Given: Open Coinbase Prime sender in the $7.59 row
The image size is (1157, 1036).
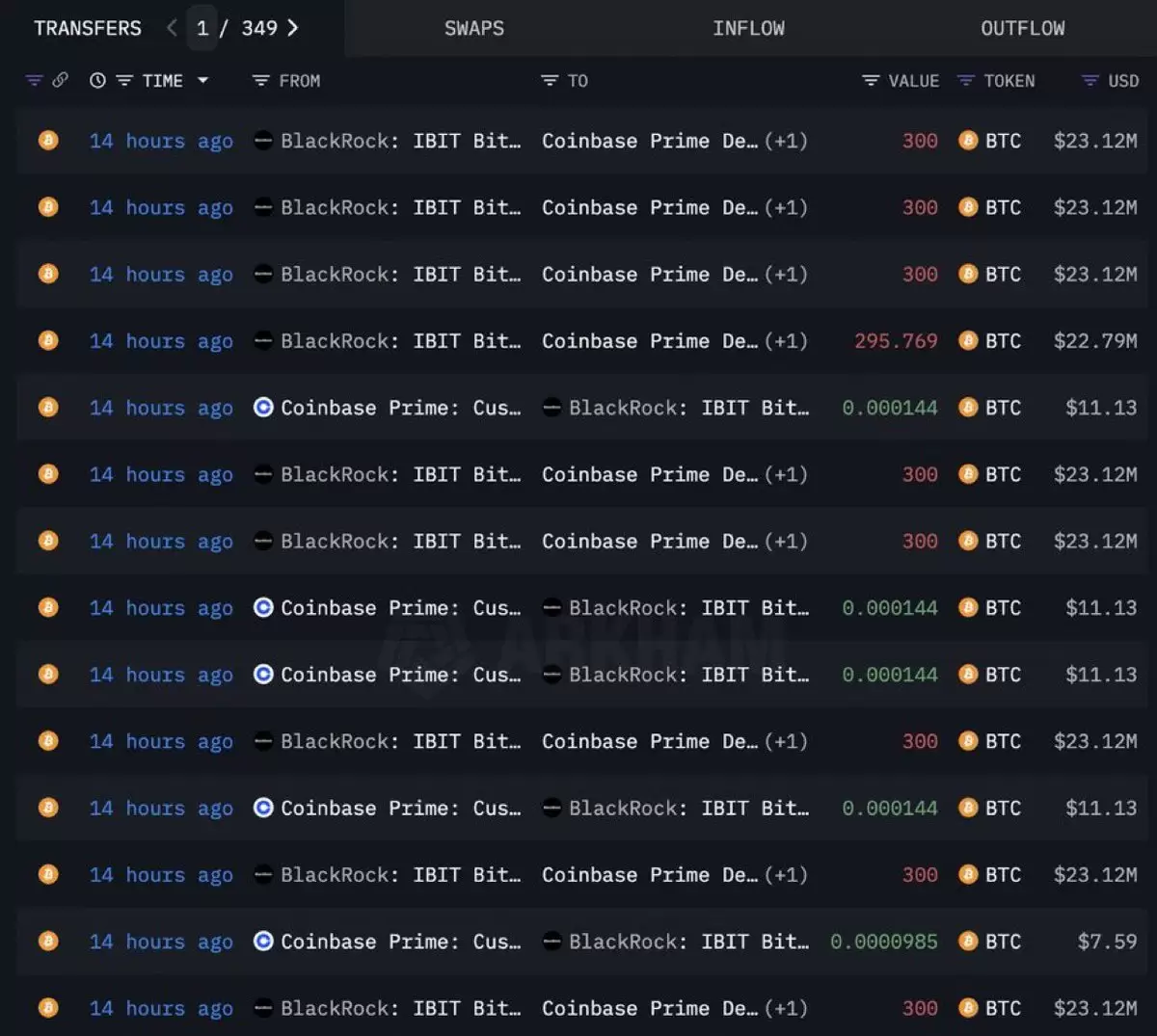Looking at the screenshot, I should (x=400, y=942).
